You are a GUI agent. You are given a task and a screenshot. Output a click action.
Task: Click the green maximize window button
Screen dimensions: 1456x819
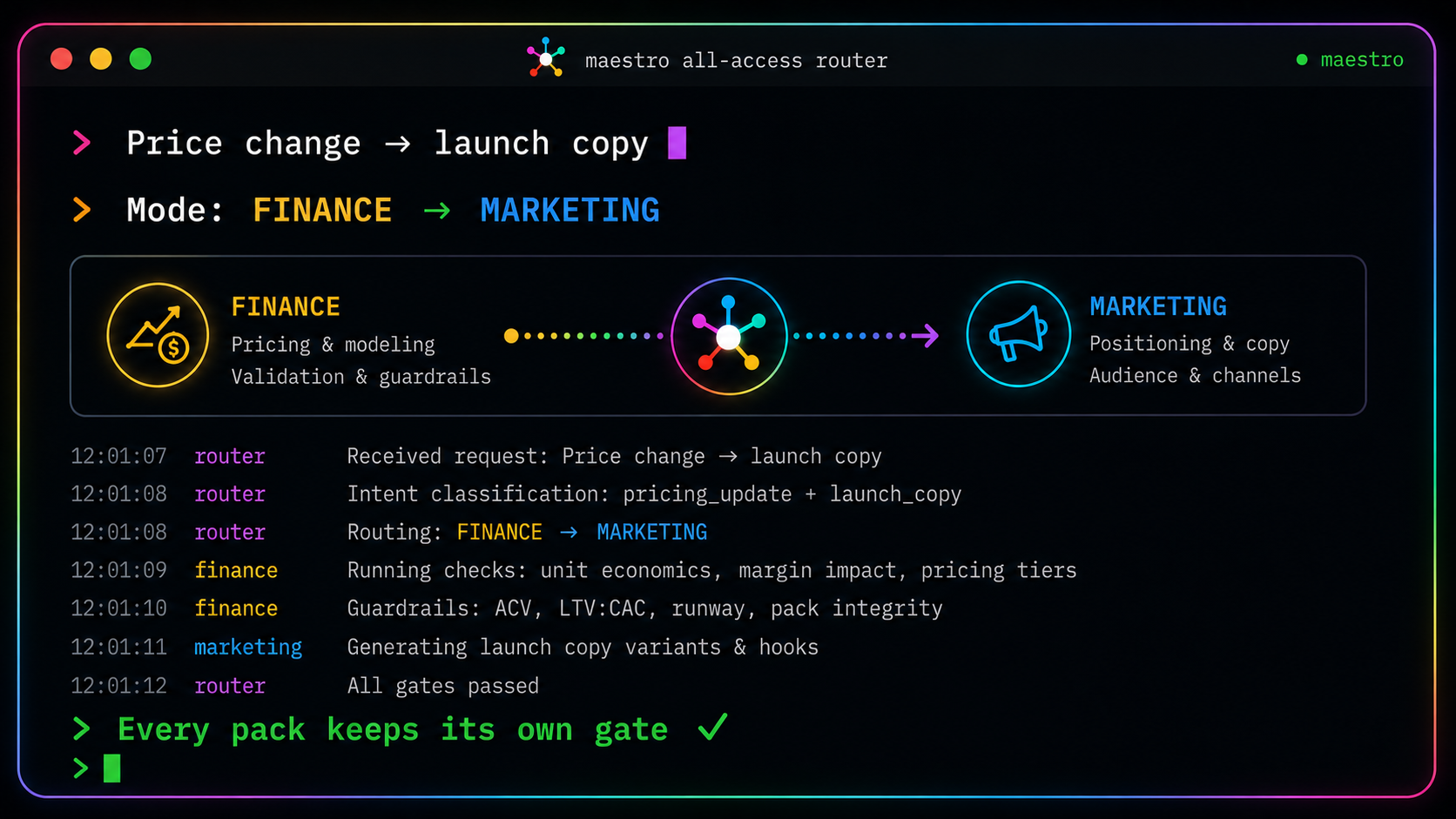click(x=140, y=59)
